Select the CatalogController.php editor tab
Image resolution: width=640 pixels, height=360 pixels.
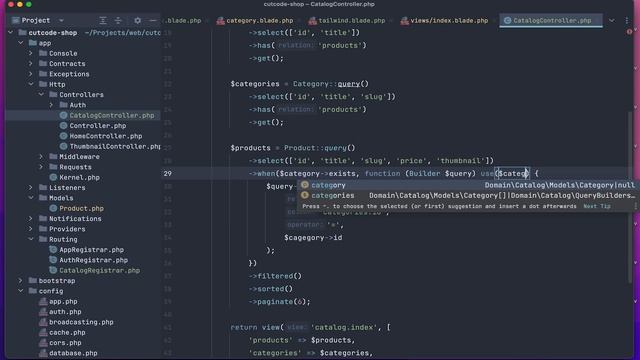pyautogui.click(x=551, y=20)
